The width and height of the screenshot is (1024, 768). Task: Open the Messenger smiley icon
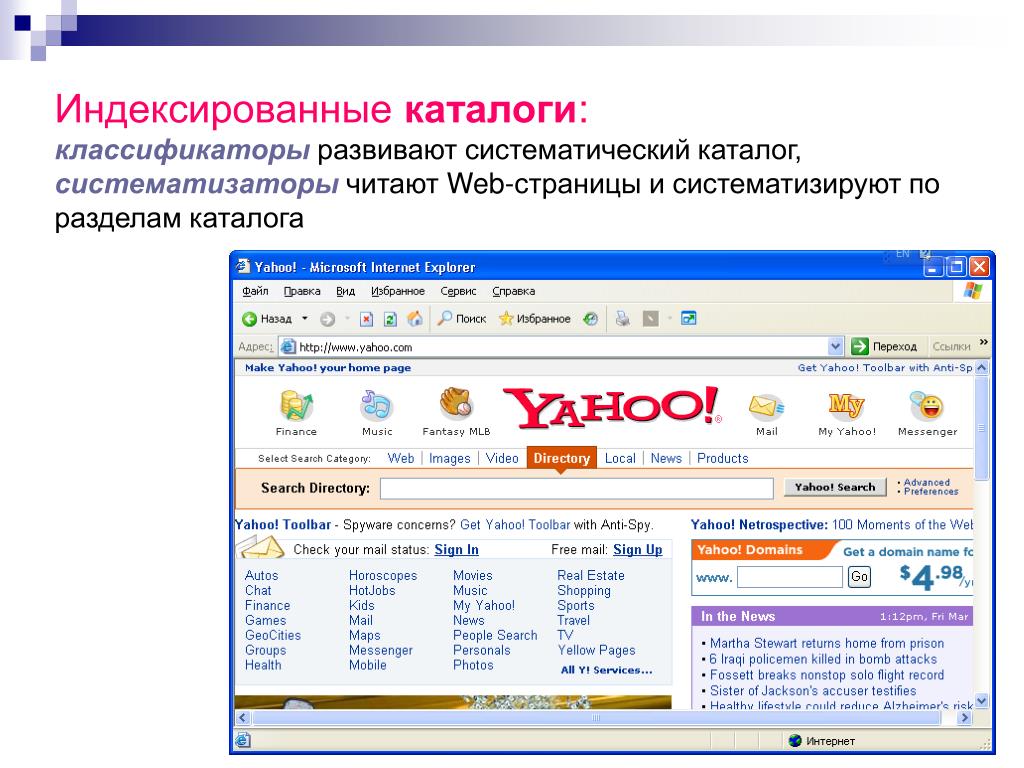tap(926, 406)
